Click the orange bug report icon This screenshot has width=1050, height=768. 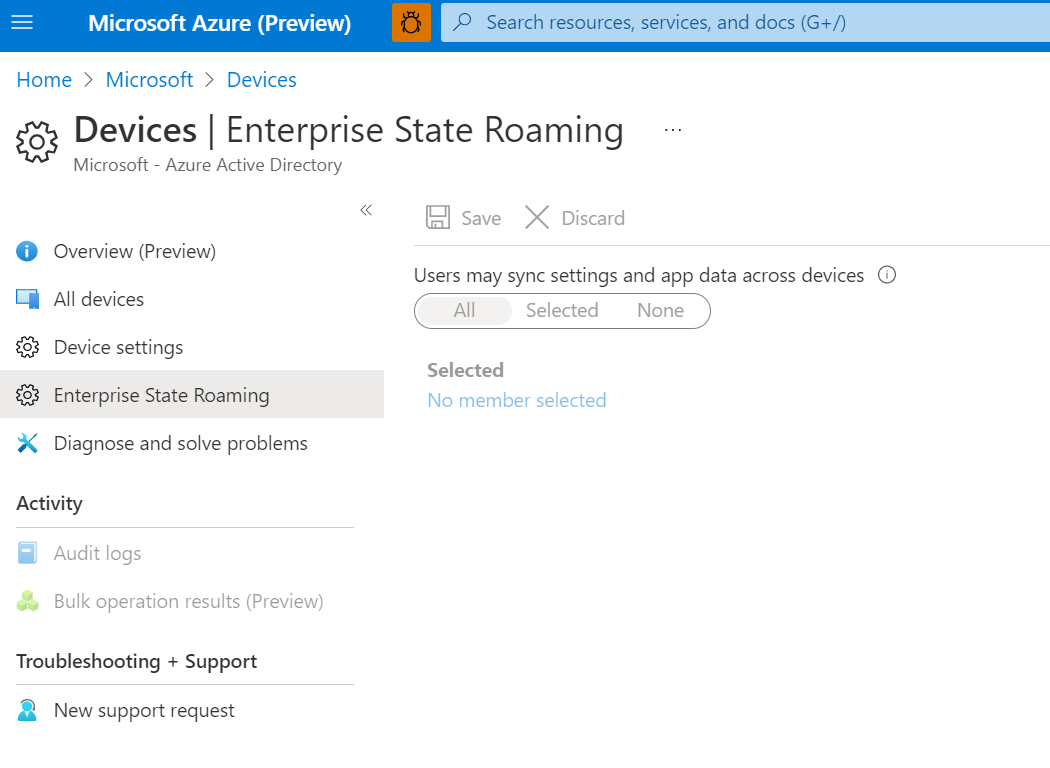point(411,22)
